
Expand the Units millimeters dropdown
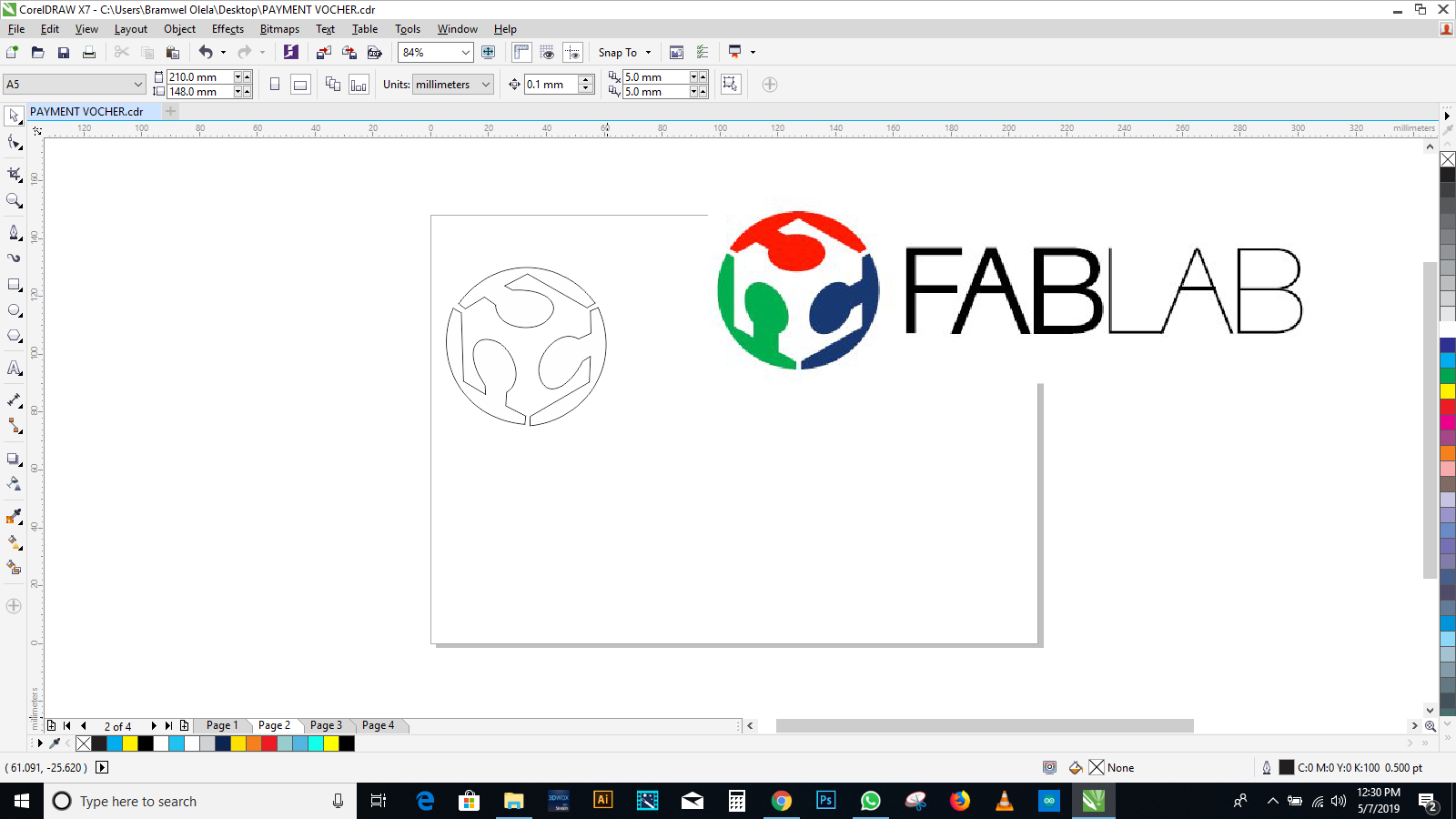(486, 85)
